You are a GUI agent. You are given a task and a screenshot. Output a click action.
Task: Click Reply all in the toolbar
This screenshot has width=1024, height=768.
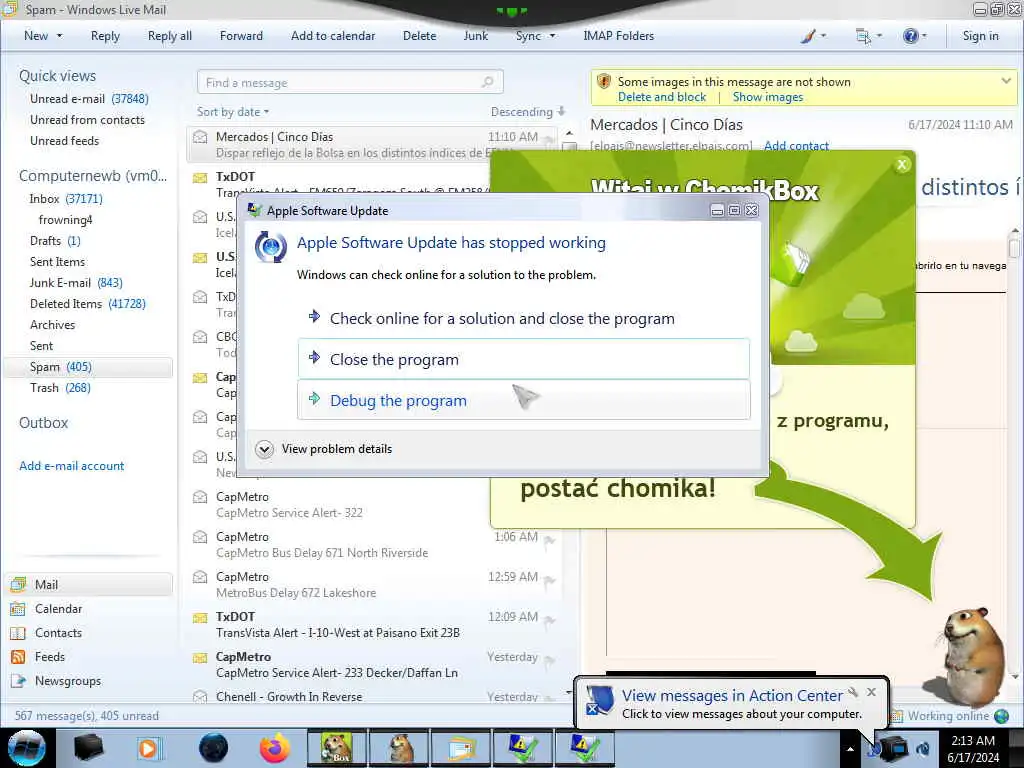click(170, 37)
